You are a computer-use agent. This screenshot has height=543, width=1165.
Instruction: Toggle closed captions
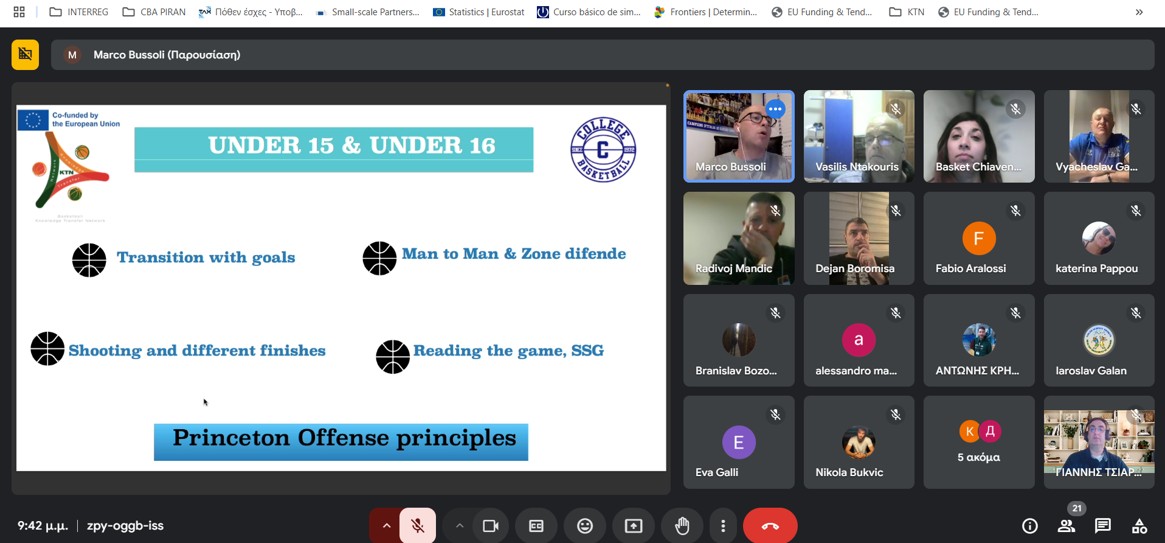(537, 526)
